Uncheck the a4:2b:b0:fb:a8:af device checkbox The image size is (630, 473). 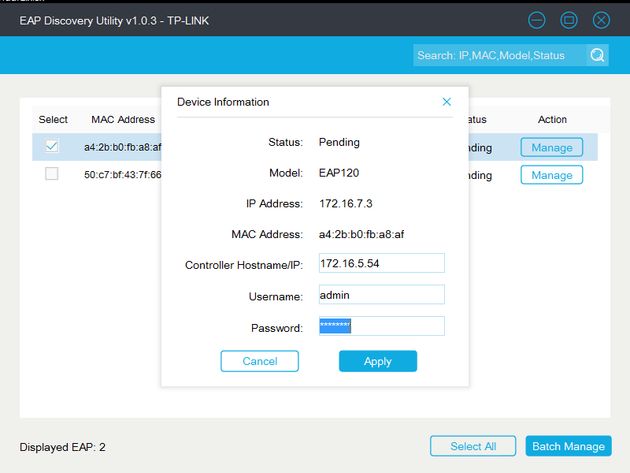click(x=51, y=146)
